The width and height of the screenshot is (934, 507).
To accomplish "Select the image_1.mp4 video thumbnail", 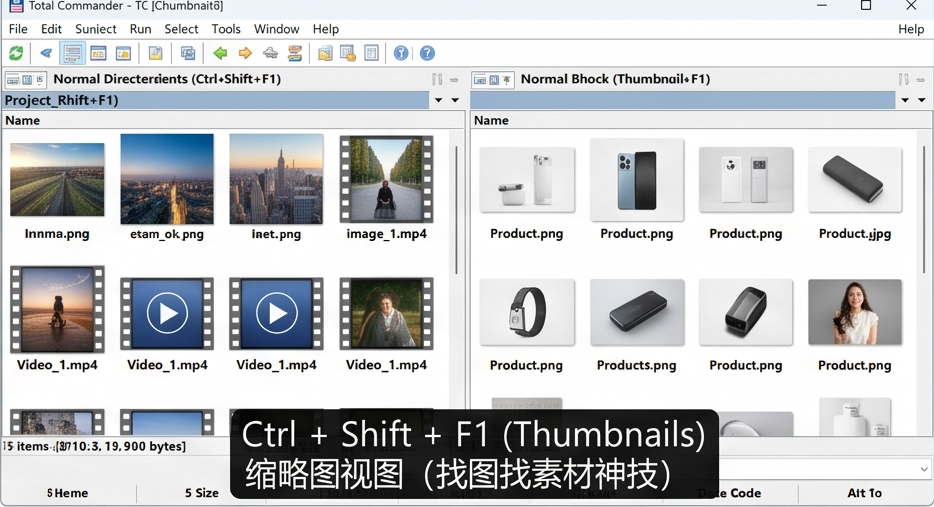I will [386, 179].
